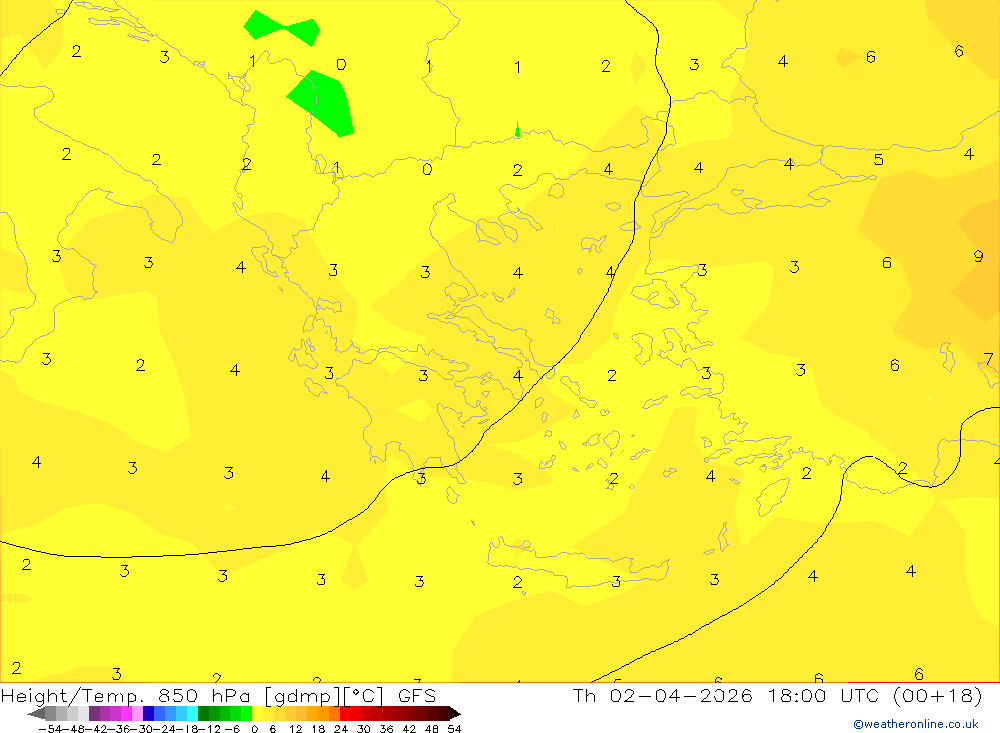Select the cyan swatch above -18
Viewport: 1000px width, 733px height.
point(193,713)
